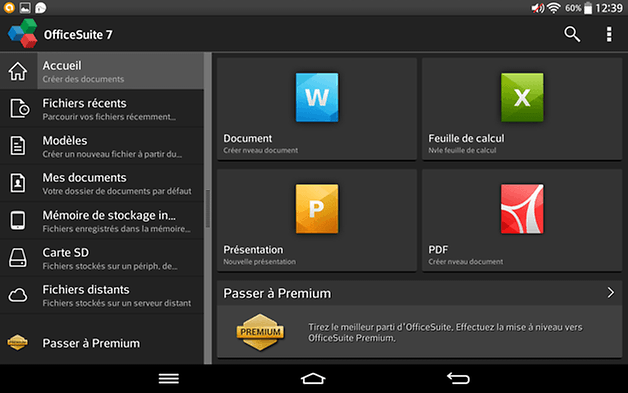Tap the Android home navigation button

pyautogui.click(x=313, y=379)
